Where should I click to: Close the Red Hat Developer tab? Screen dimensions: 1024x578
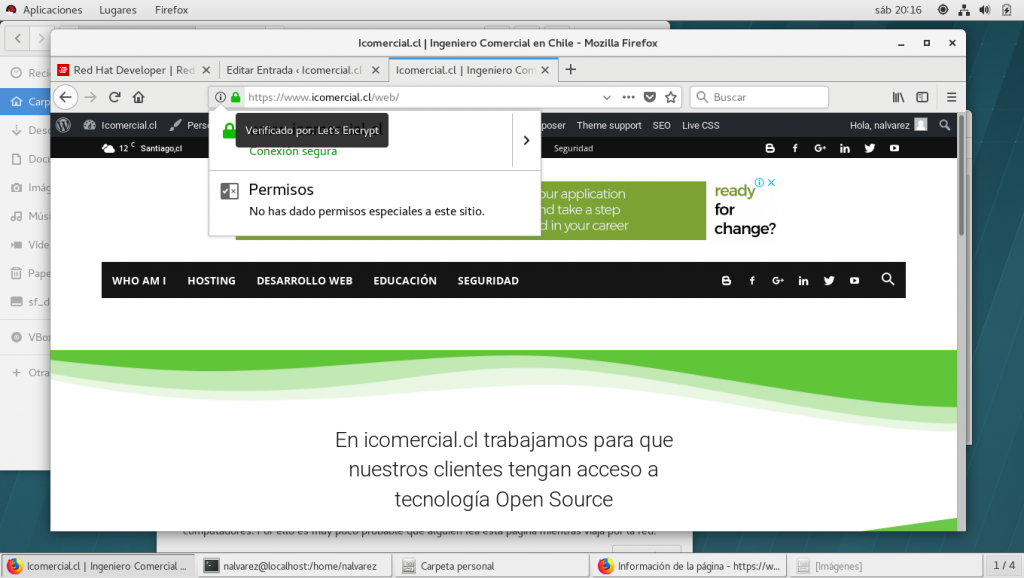point(206,70)
